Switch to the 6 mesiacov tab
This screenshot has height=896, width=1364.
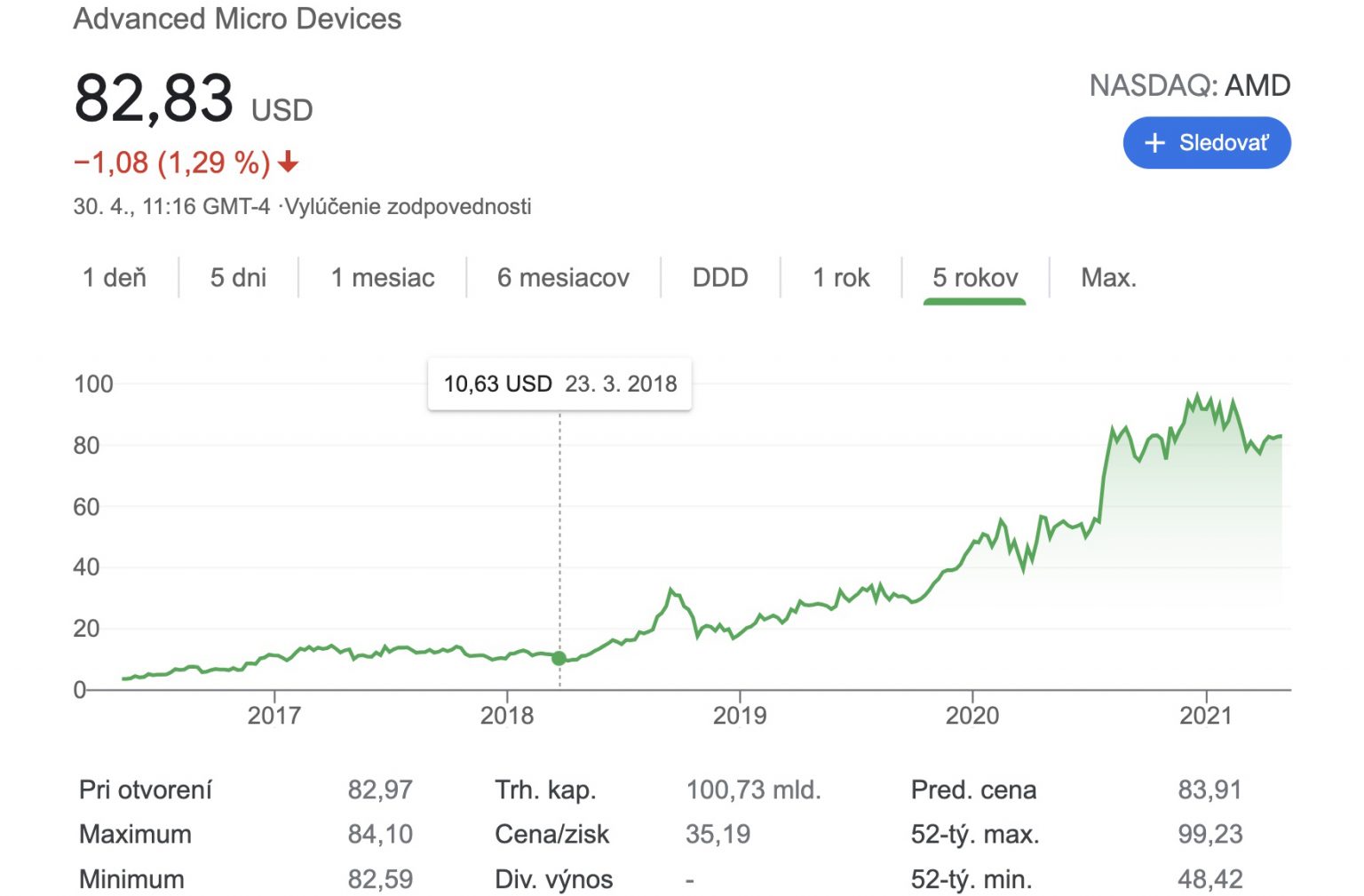click(563, 278)
